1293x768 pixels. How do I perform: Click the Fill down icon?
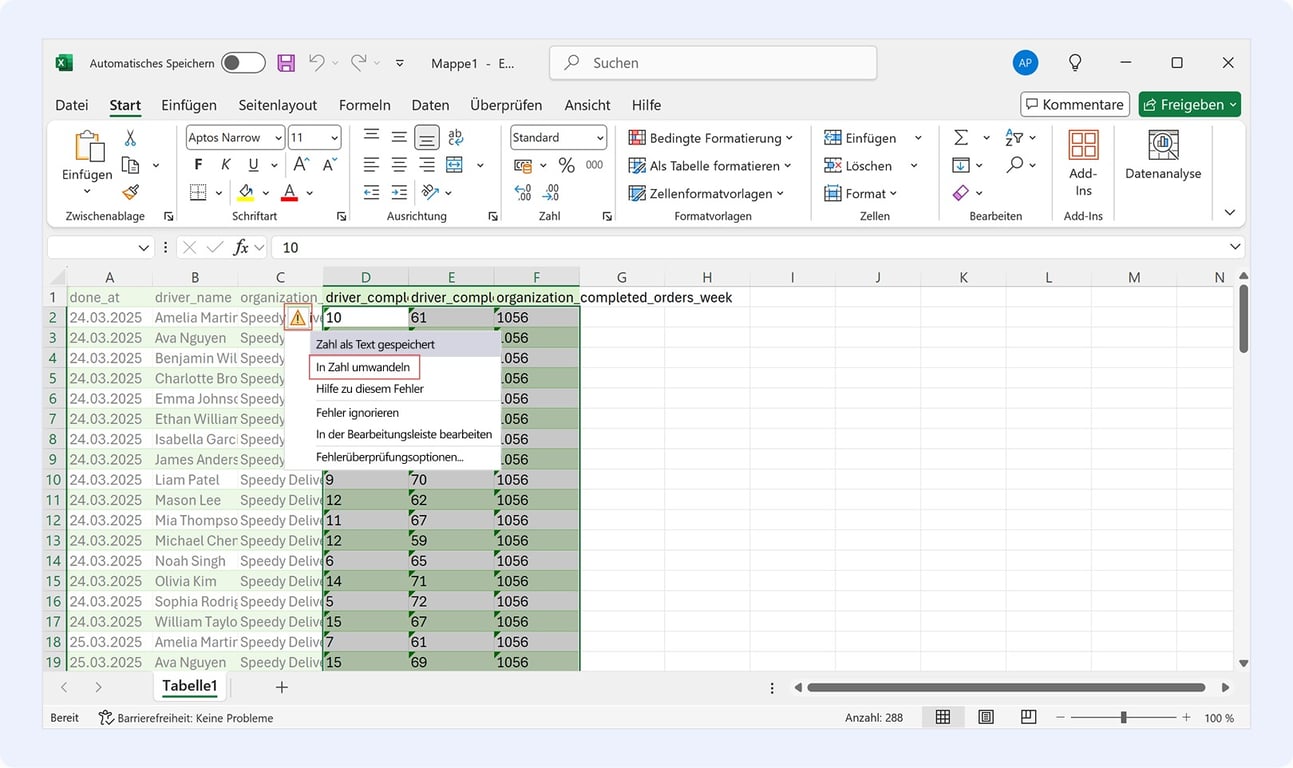coord(961,165)
